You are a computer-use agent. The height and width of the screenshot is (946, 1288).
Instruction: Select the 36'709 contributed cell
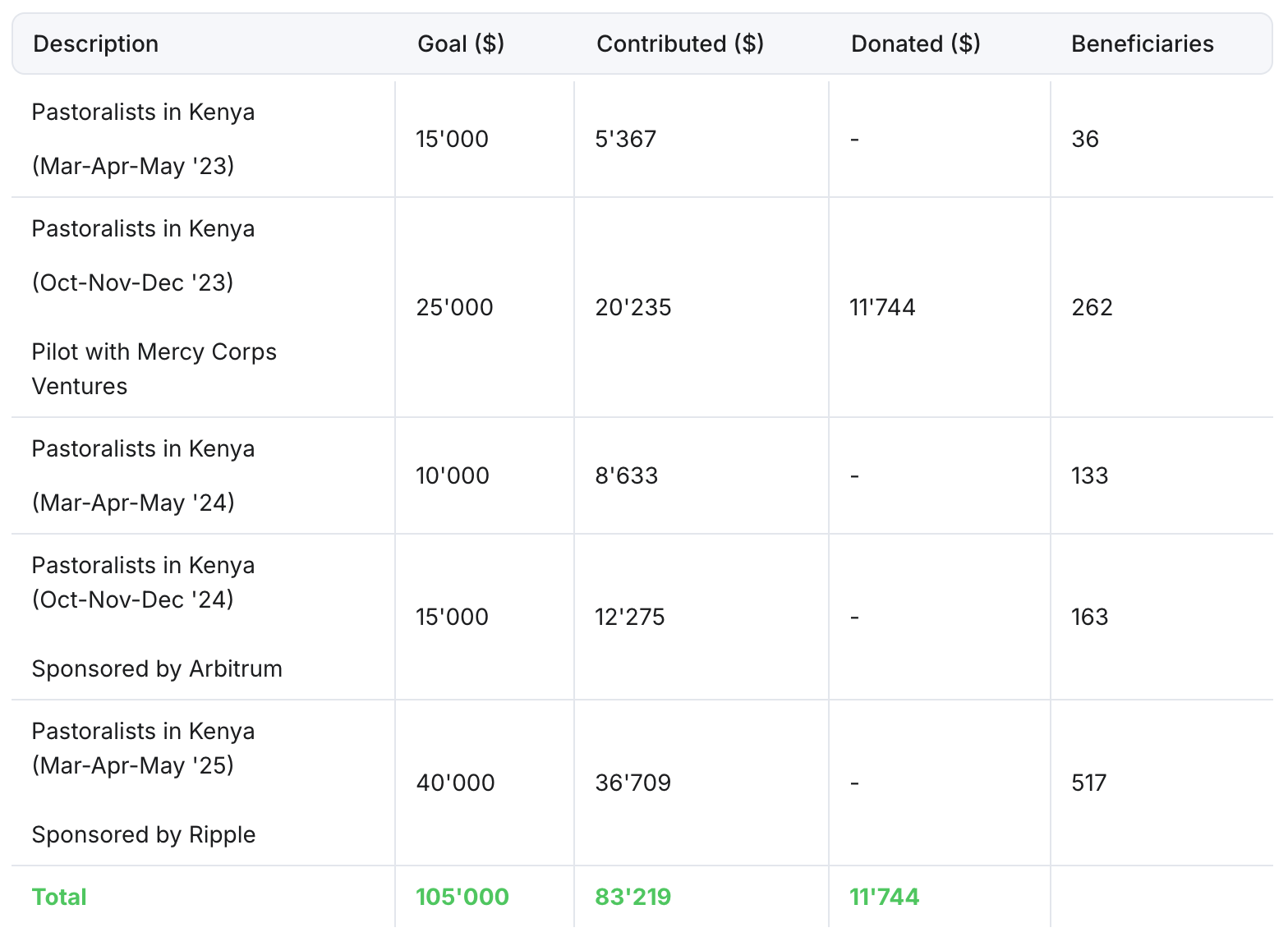click(x=632, y=783)
